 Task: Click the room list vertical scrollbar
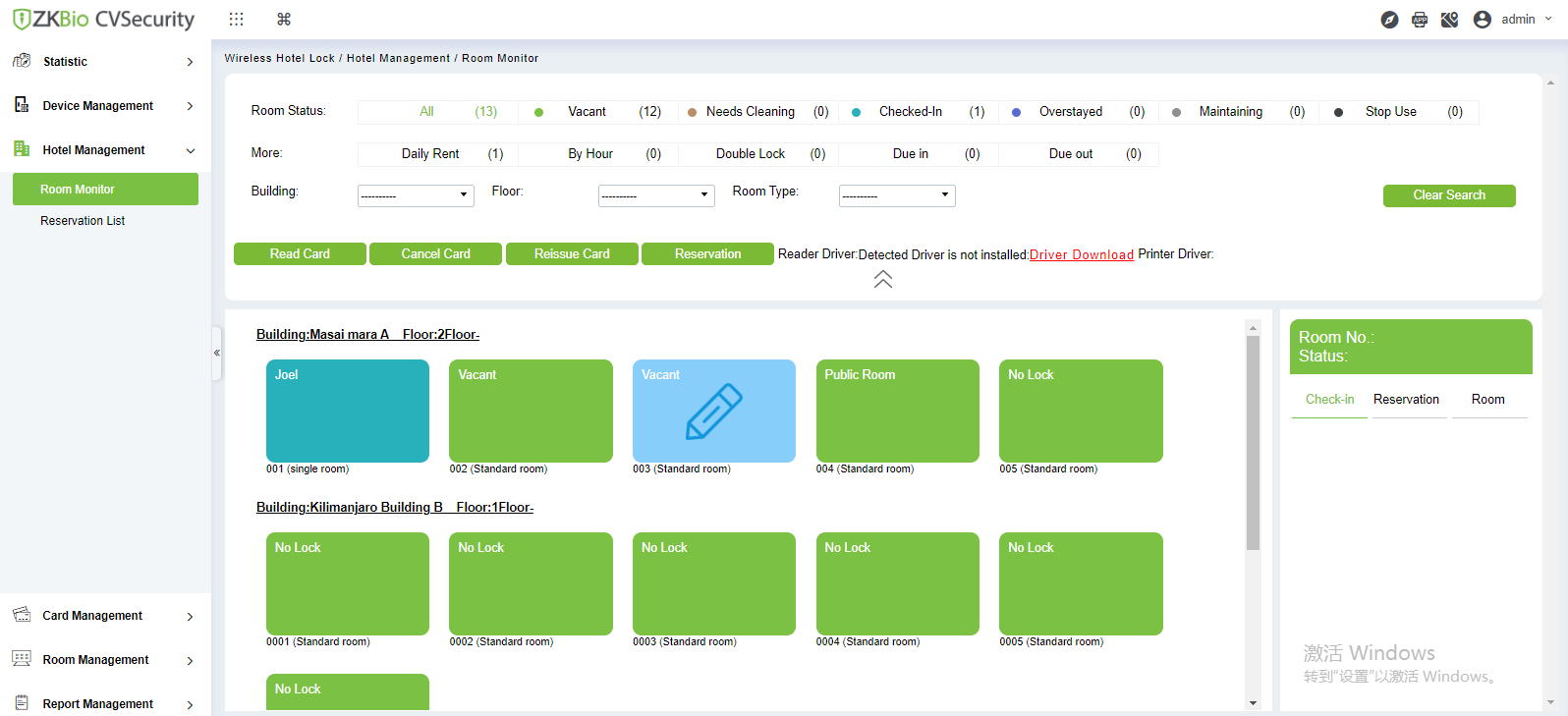tap(1253, 442)
